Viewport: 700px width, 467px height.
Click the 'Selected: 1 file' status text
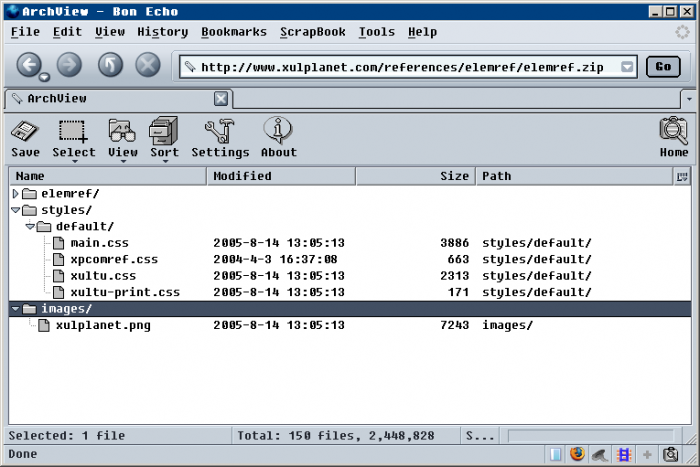click(67, 436)
